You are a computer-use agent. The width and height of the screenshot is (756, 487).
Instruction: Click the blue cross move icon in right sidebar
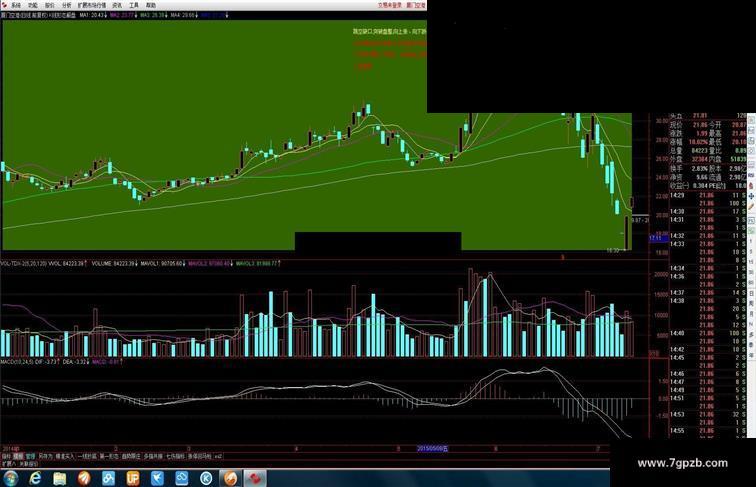(x=751, y=197)
